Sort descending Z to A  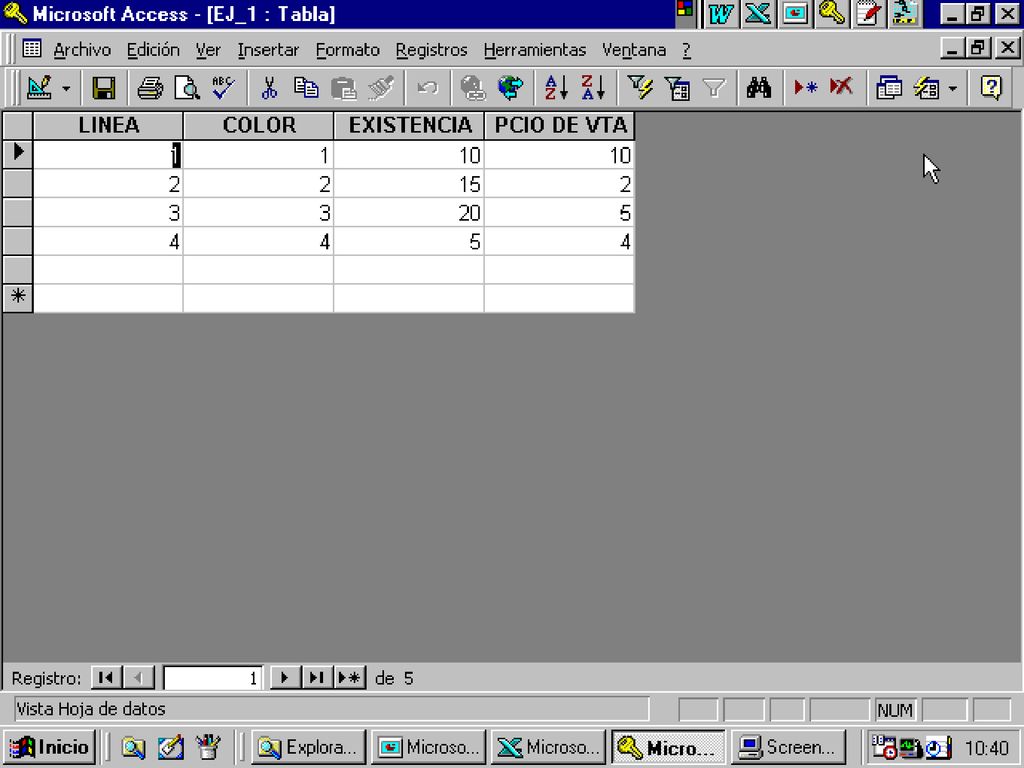coord(593,88)
